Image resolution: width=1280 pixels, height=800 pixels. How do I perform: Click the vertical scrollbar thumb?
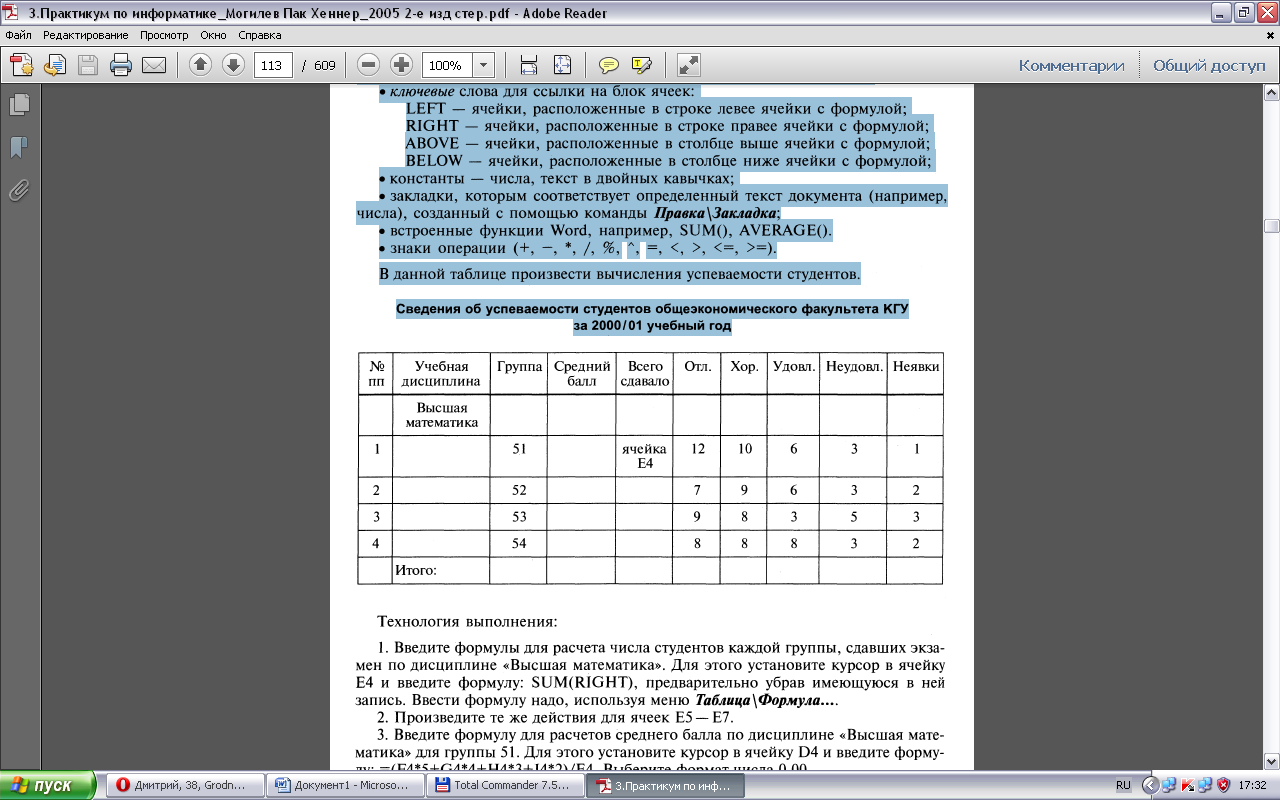(1271, 225)
